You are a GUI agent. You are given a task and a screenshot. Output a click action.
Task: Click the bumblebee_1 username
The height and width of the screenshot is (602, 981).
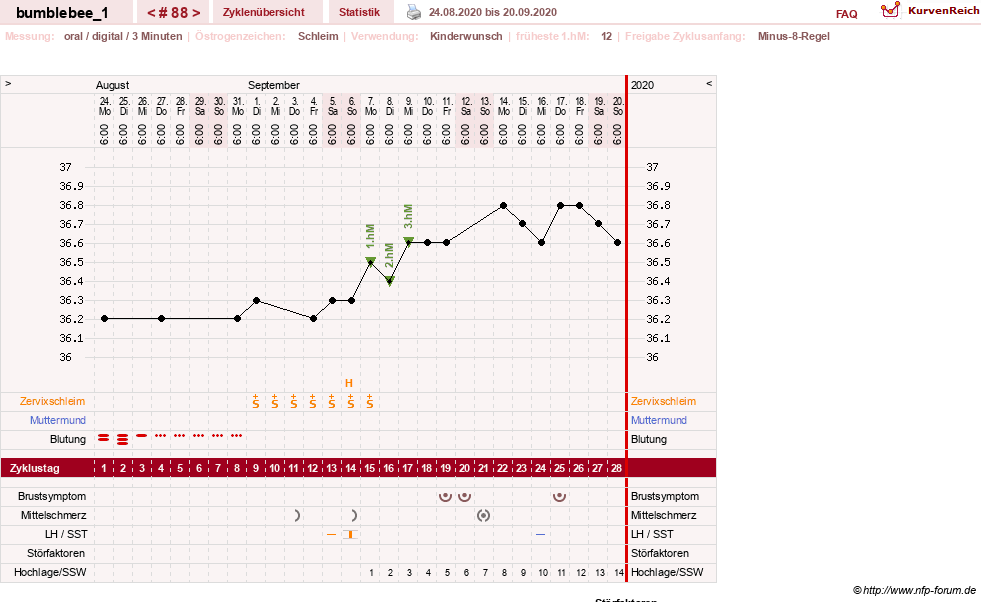click(x=62, y=13)
